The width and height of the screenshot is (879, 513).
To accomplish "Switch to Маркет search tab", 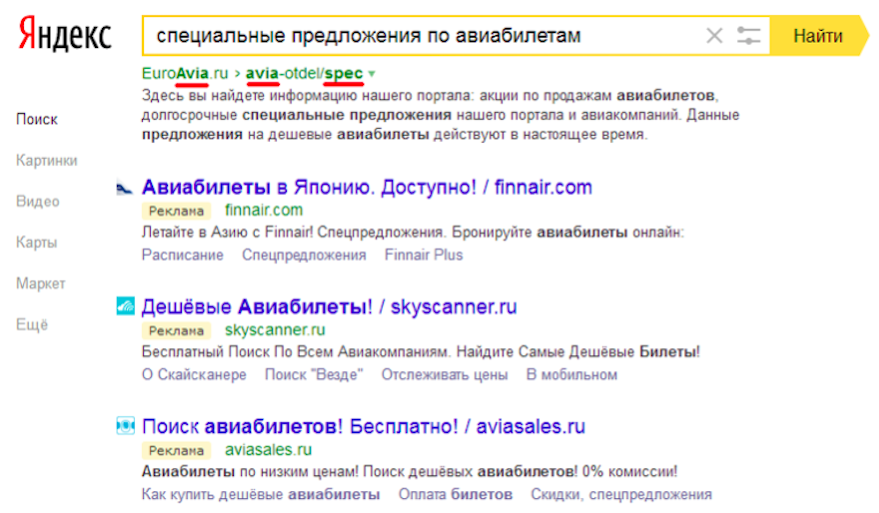I will pyautogui.click(x=40, y=283).
